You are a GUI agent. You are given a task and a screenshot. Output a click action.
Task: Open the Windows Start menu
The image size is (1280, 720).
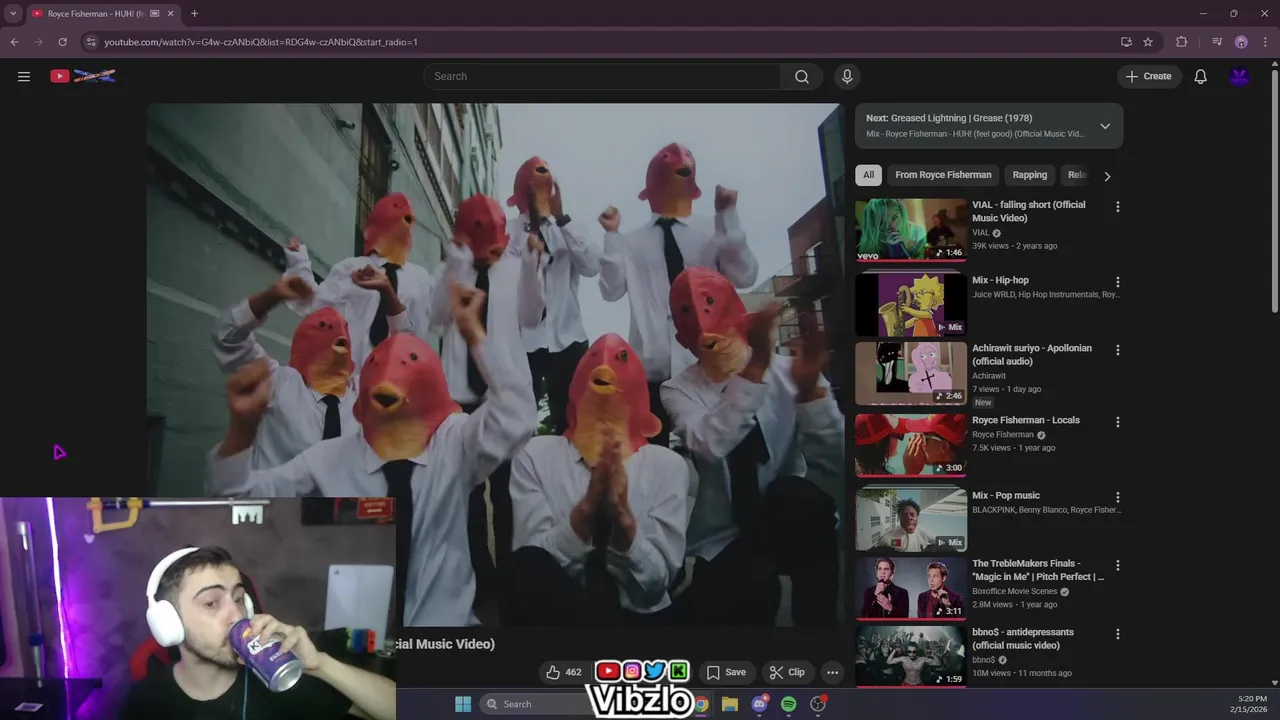pos(463,704)
